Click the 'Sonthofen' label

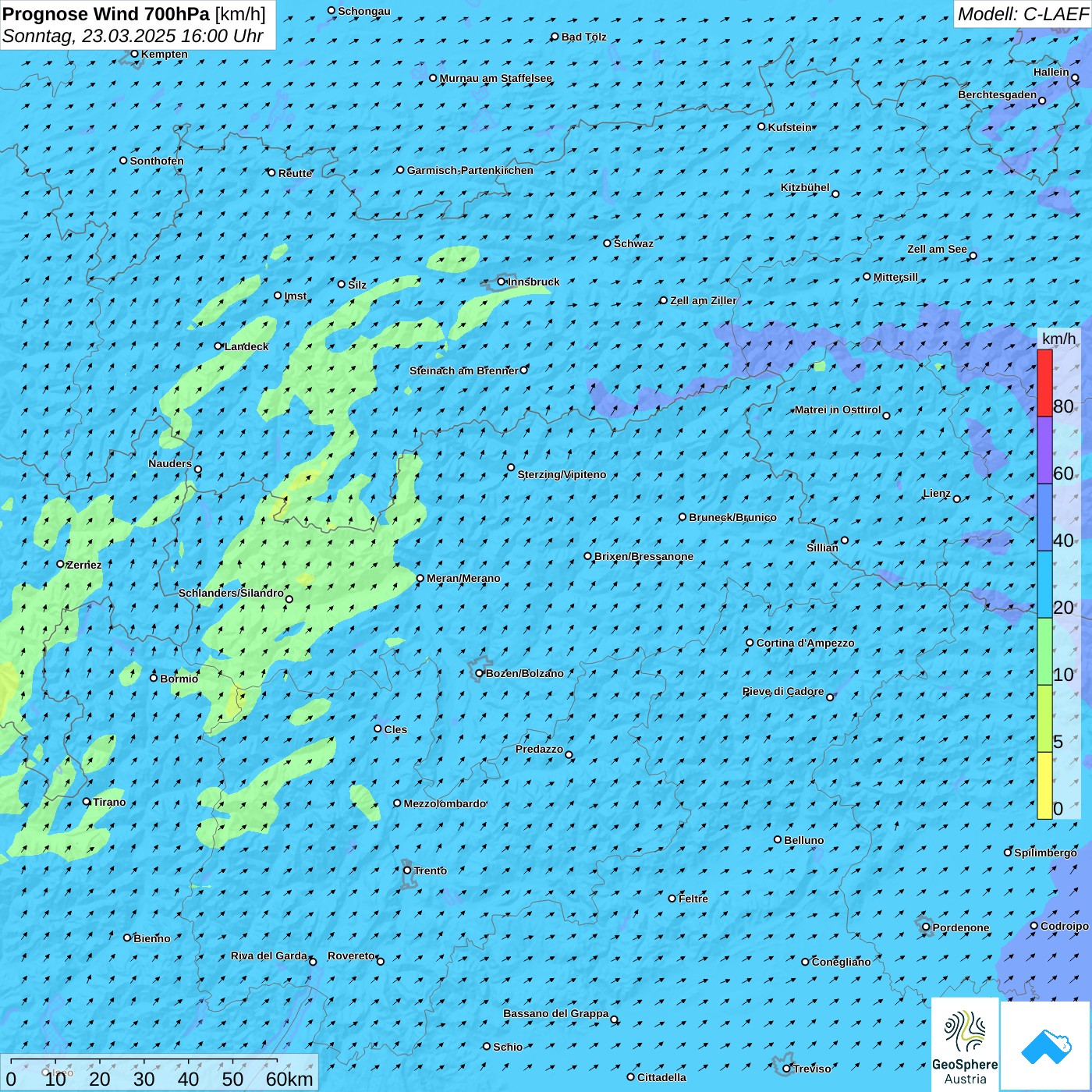(x=157, y=161)
